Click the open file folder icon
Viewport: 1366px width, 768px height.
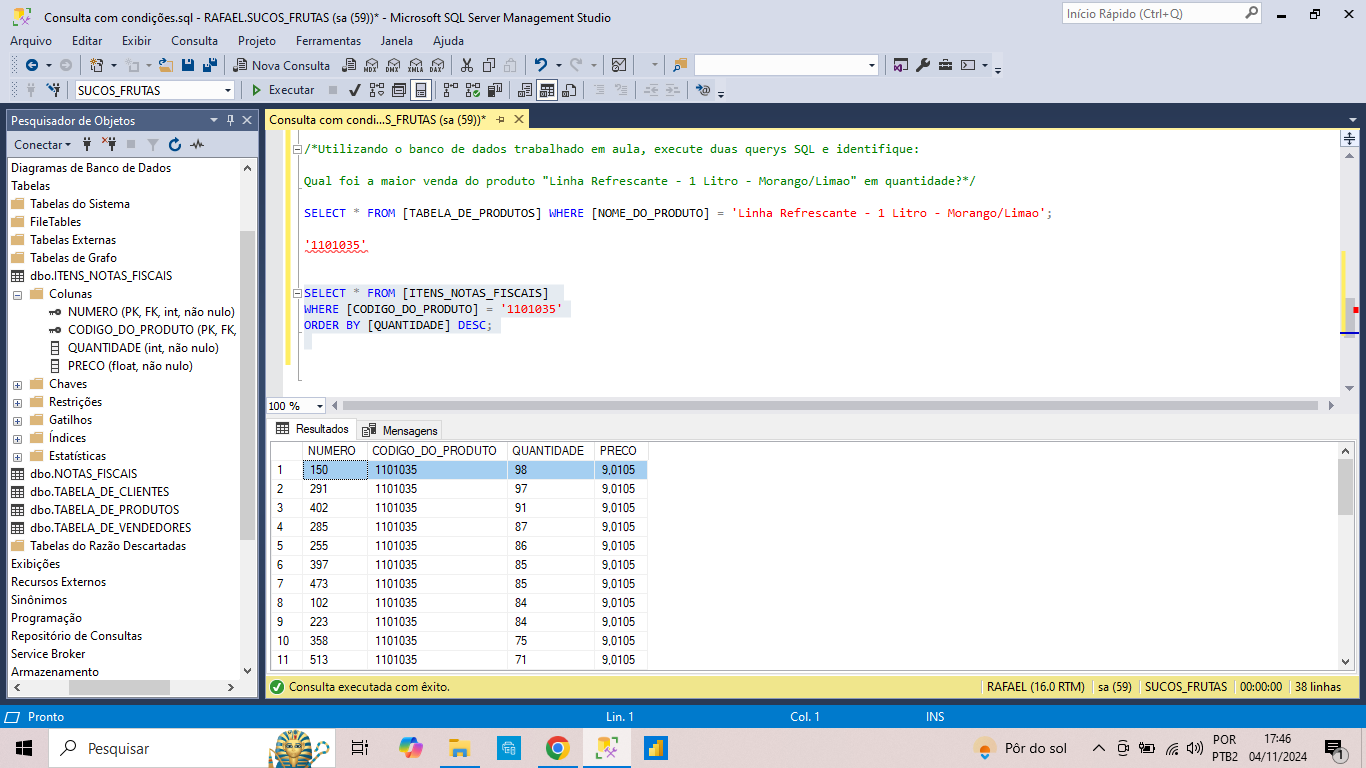(x=165, y=65)
